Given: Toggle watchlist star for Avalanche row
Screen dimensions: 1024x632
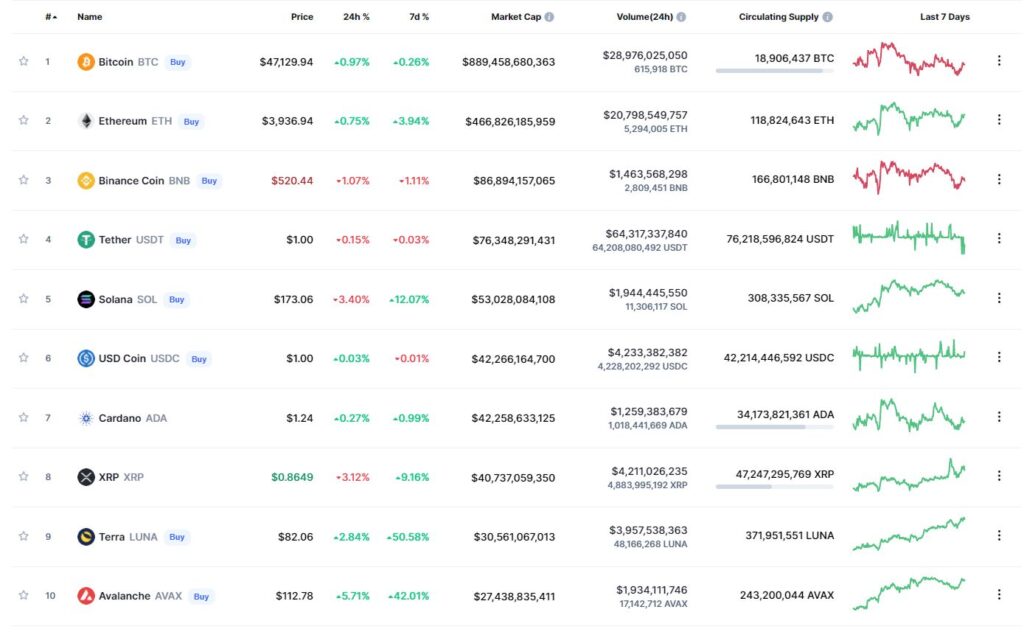Looking at the screenshot, I should (24, 595).
